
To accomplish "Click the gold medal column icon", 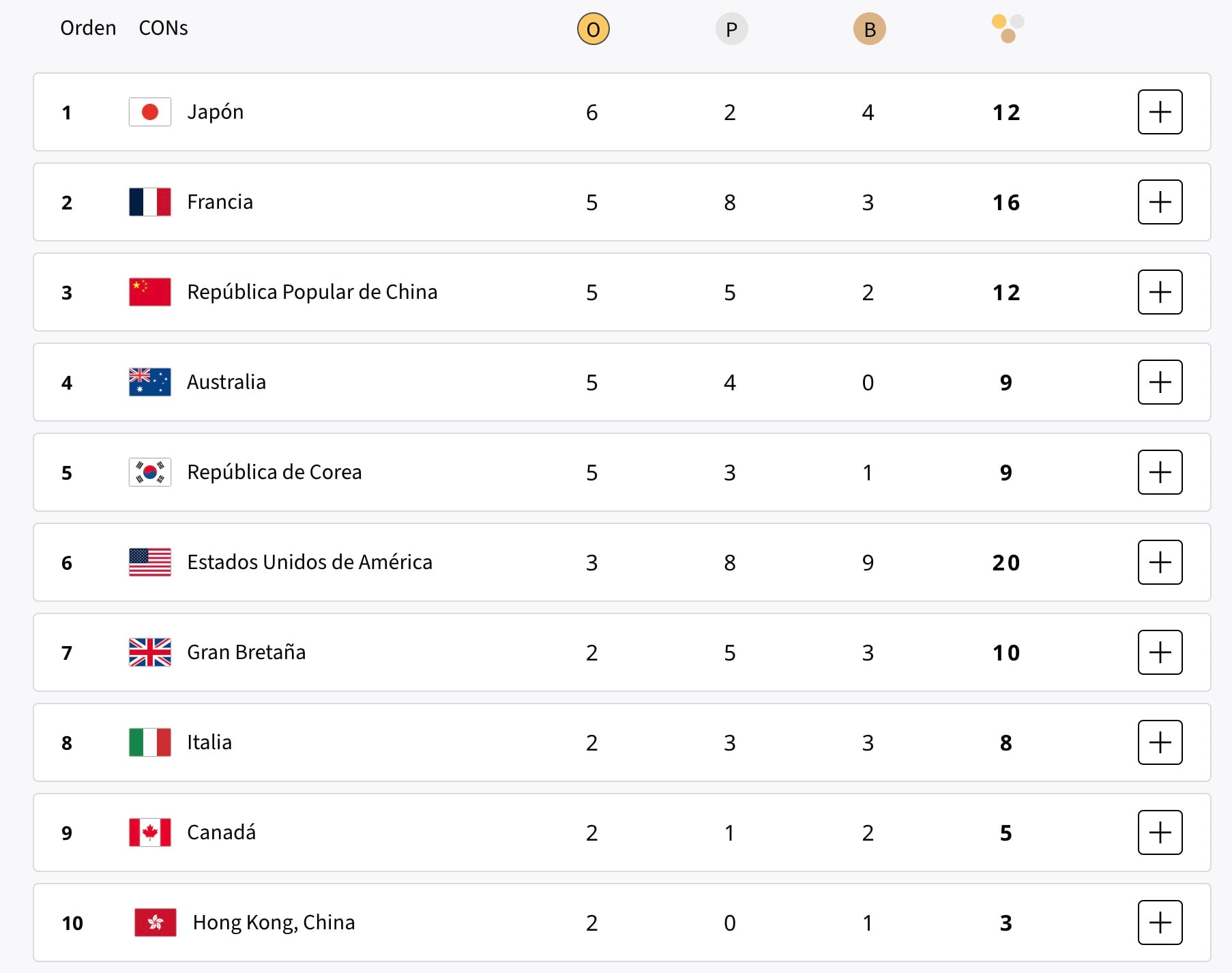I will 593,29.
